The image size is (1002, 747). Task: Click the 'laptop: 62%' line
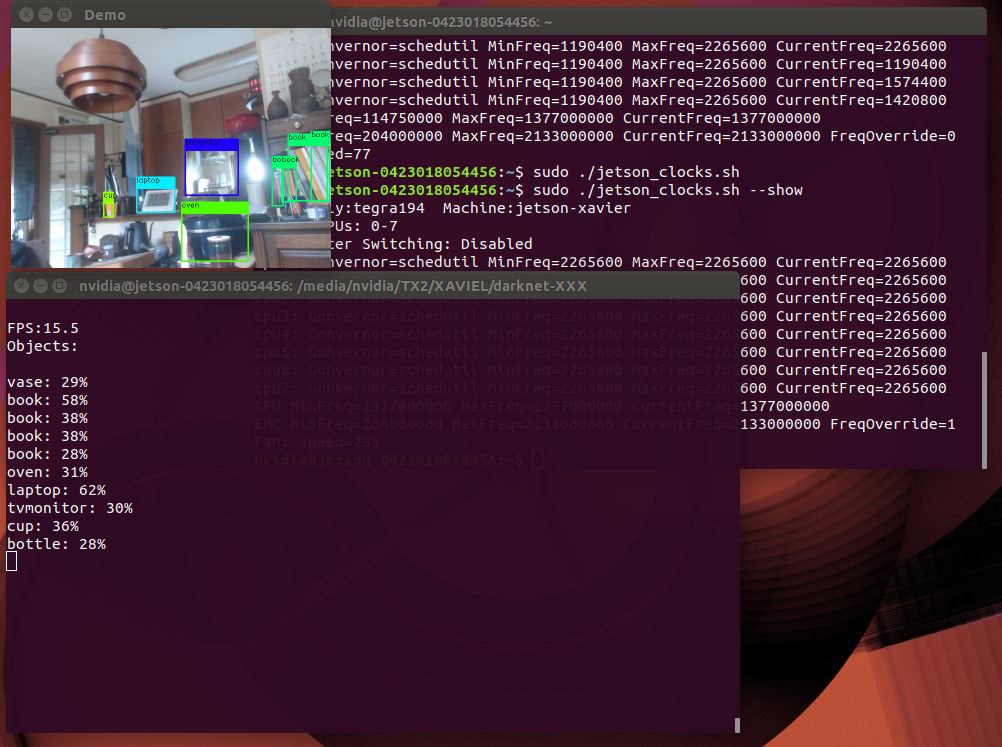pos(56,489)
